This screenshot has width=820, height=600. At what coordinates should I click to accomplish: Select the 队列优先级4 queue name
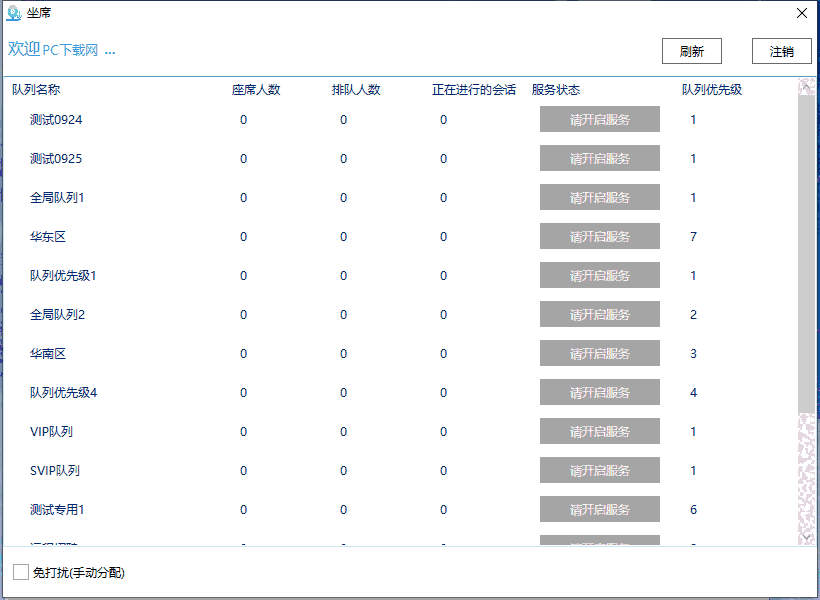pos(63,392)
